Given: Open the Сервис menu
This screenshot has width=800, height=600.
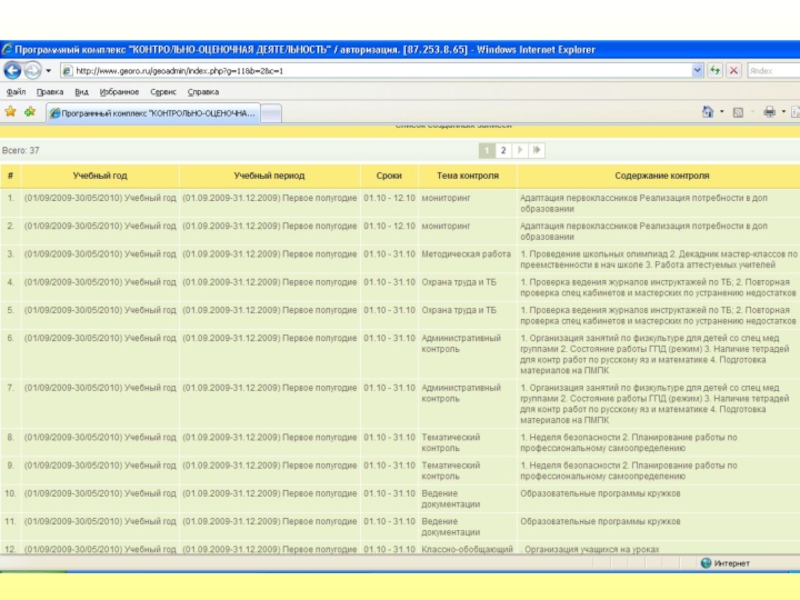Looking at the screenshot, I should pos(163,92).
